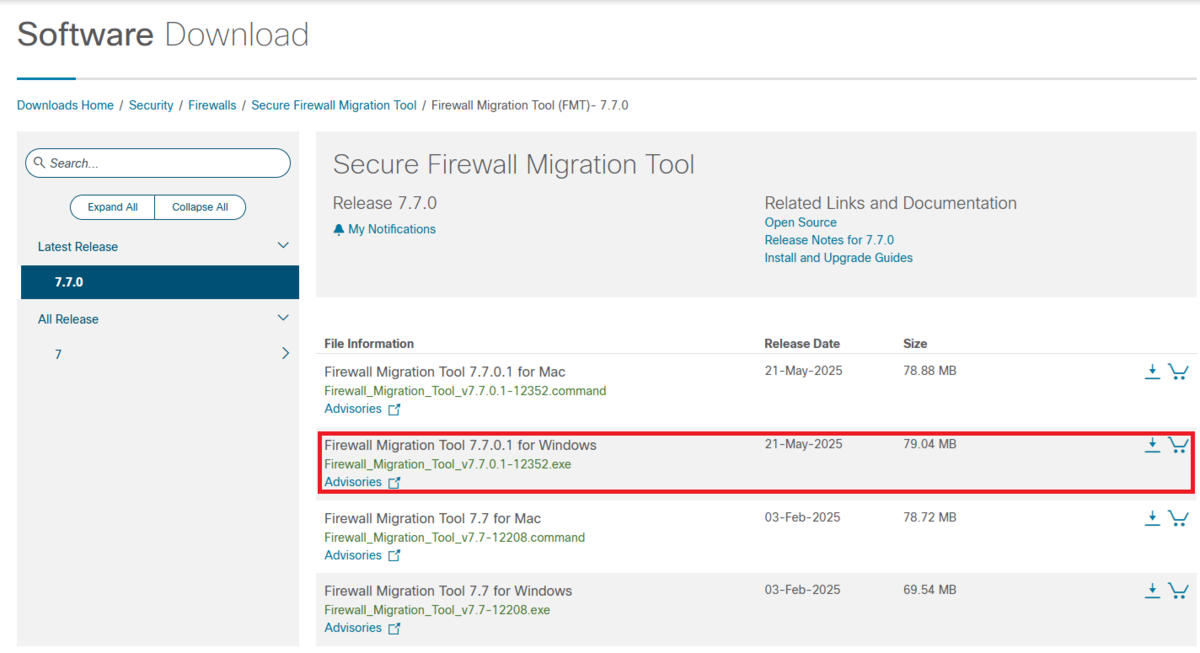Open Advisories external link icon for 7.7.0.1 Windows

[394, 482]
